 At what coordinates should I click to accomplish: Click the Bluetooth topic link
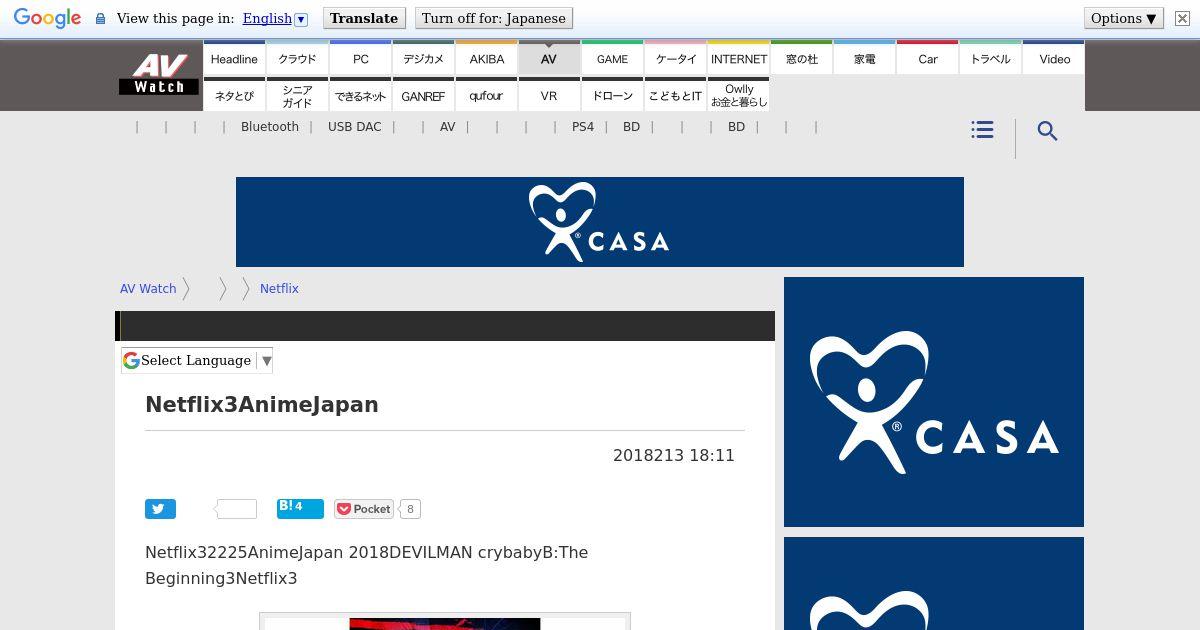pos(269,127)
